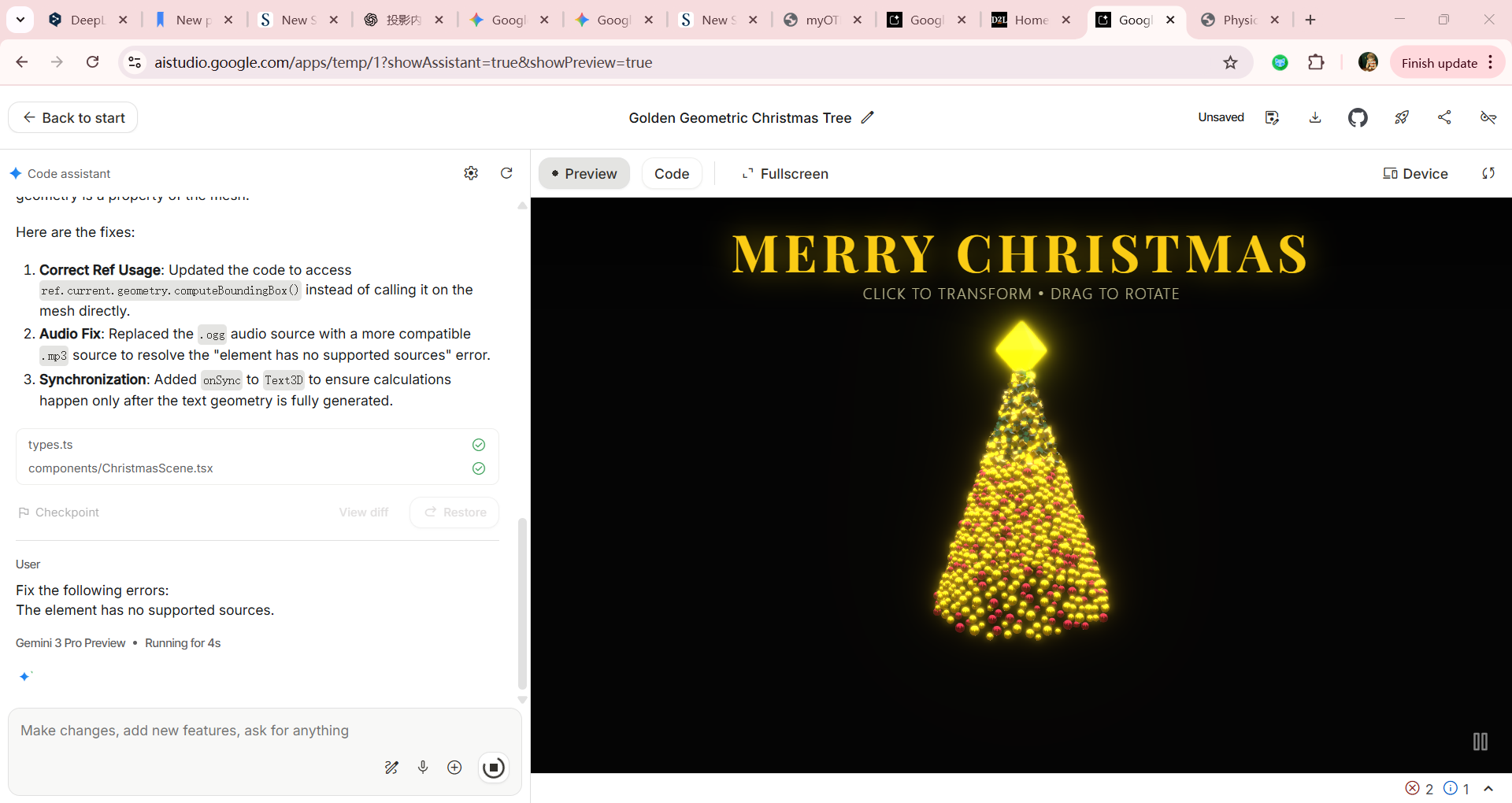
Task: Enter Fullscreen preview
Action: click(x=784, y=173)
